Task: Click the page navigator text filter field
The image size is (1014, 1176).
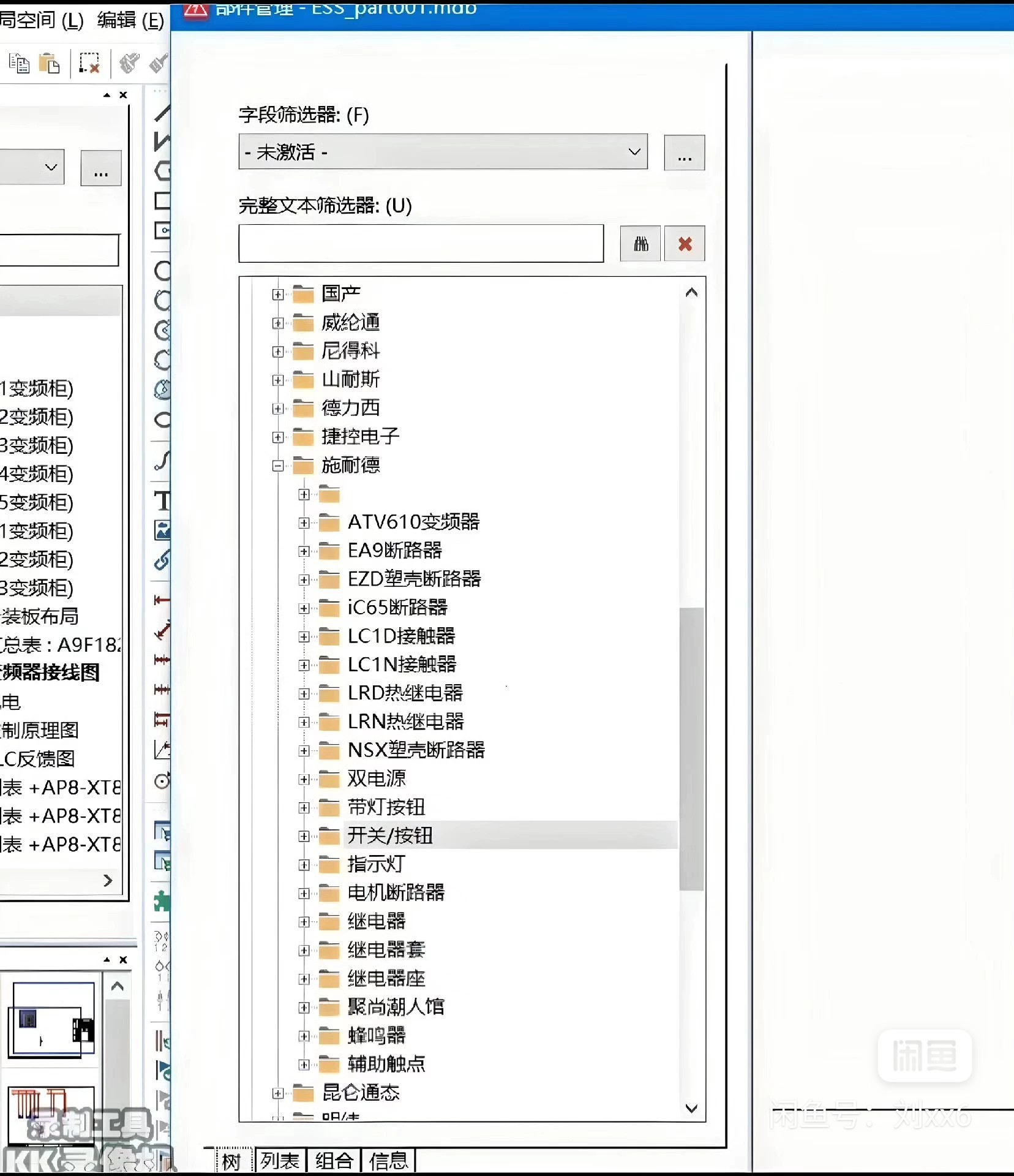Action: pos(59,250)
